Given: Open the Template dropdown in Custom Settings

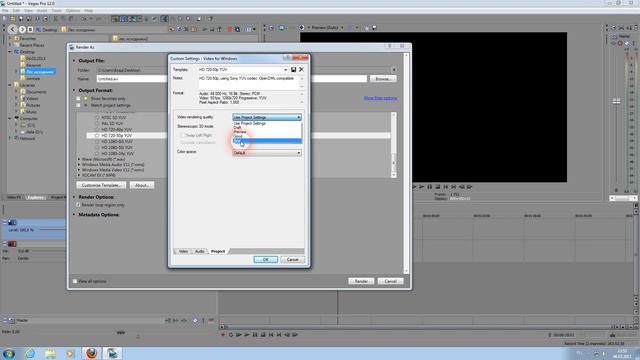Looking at the screenshot, I should pos(286,70).
